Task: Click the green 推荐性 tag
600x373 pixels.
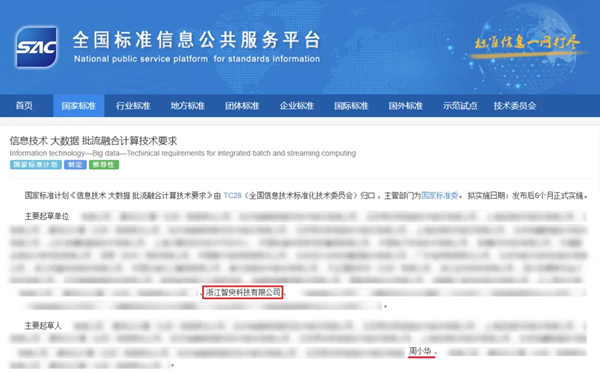Action: 104,165
